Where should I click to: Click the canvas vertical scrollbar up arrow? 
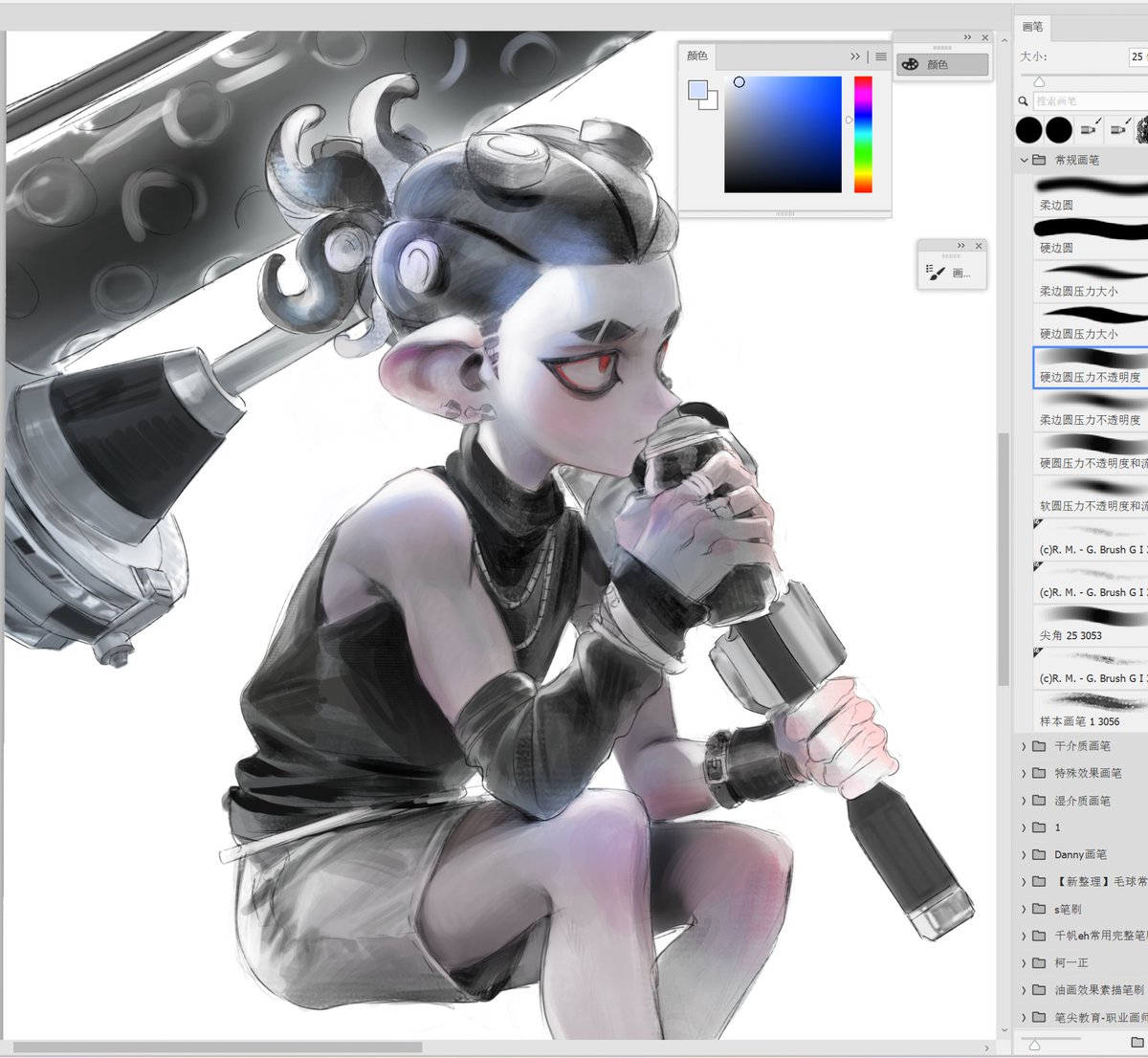[x=1004, y=40]
